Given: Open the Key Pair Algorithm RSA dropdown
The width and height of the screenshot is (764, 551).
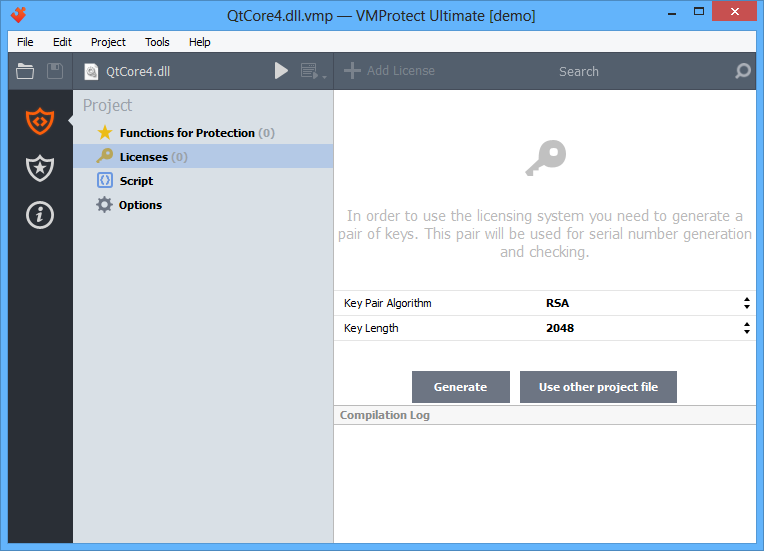Looking at the screenshot, I should [x=646, y=303].
